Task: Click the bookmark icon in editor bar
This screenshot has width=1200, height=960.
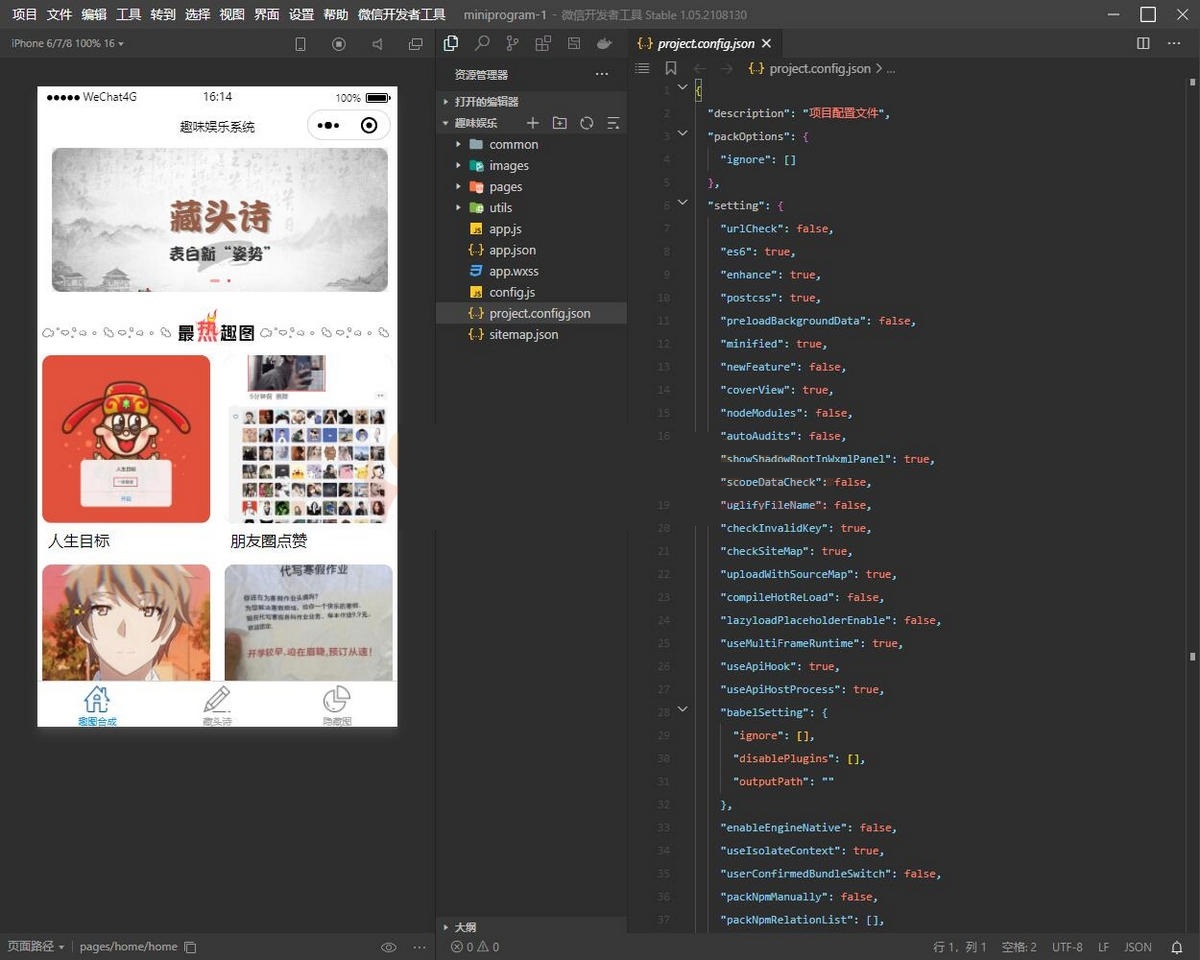Action: click(671, 69)
